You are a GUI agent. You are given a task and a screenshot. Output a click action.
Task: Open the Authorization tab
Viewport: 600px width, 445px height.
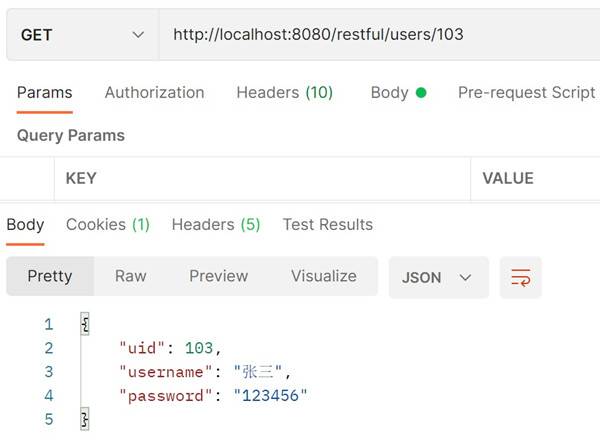(x=154, y=93)
